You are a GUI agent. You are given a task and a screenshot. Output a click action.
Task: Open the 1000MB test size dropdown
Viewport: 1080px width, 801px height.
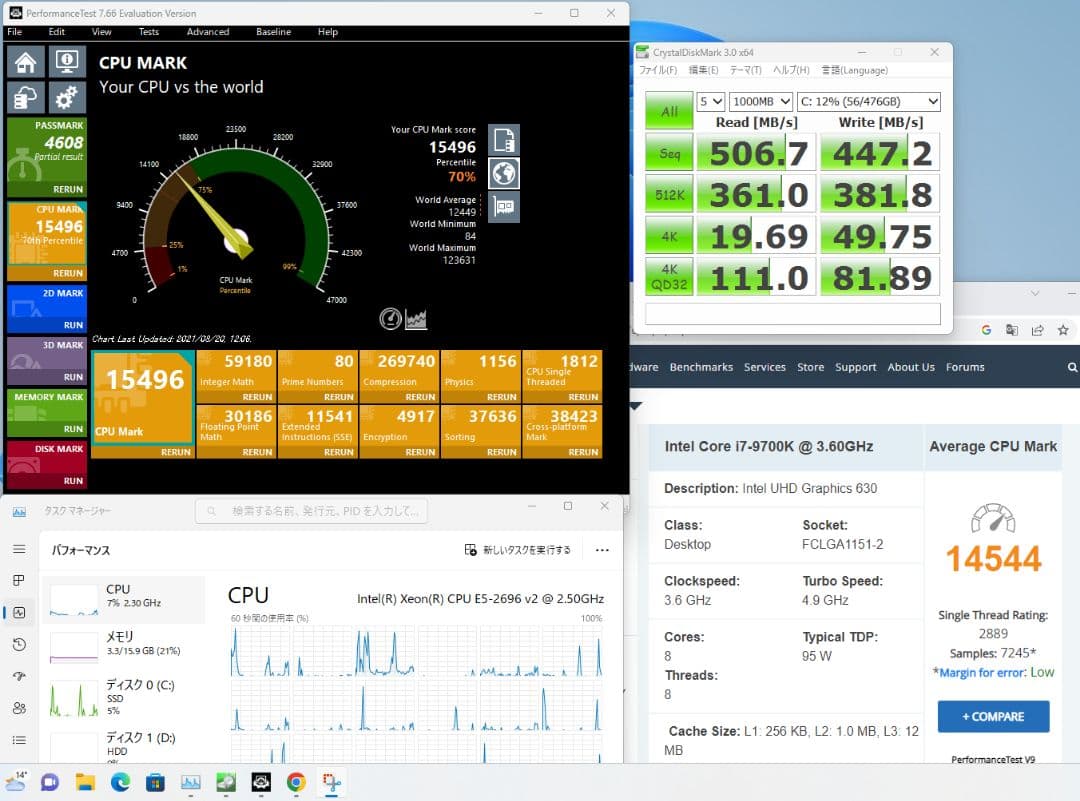760,102
